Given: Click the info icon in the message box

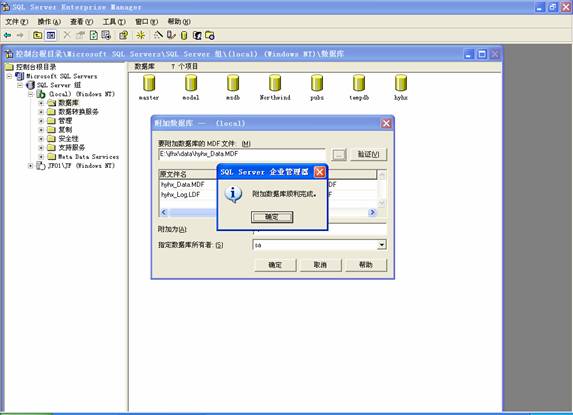Looking at the screenshot, I should 233,194.
